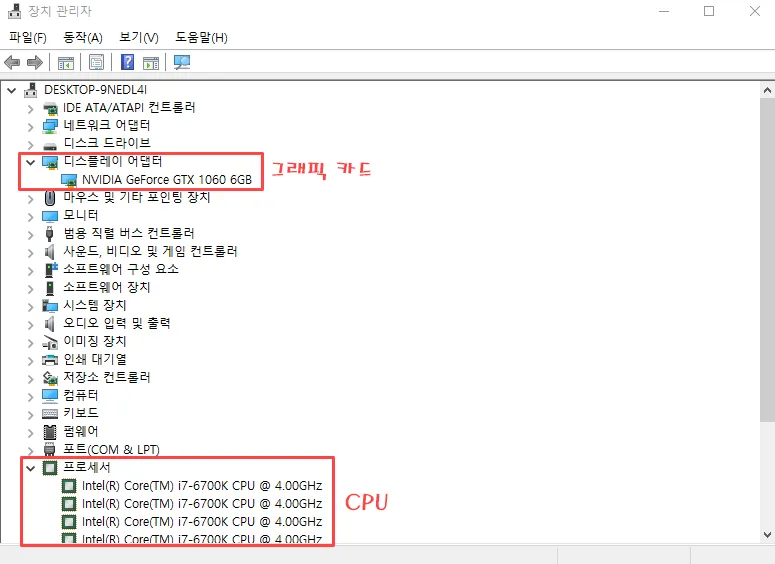The height and width of the screenshot is (564, 775).
Task: Open the 보기(V) menu
Action: (139, 38)
